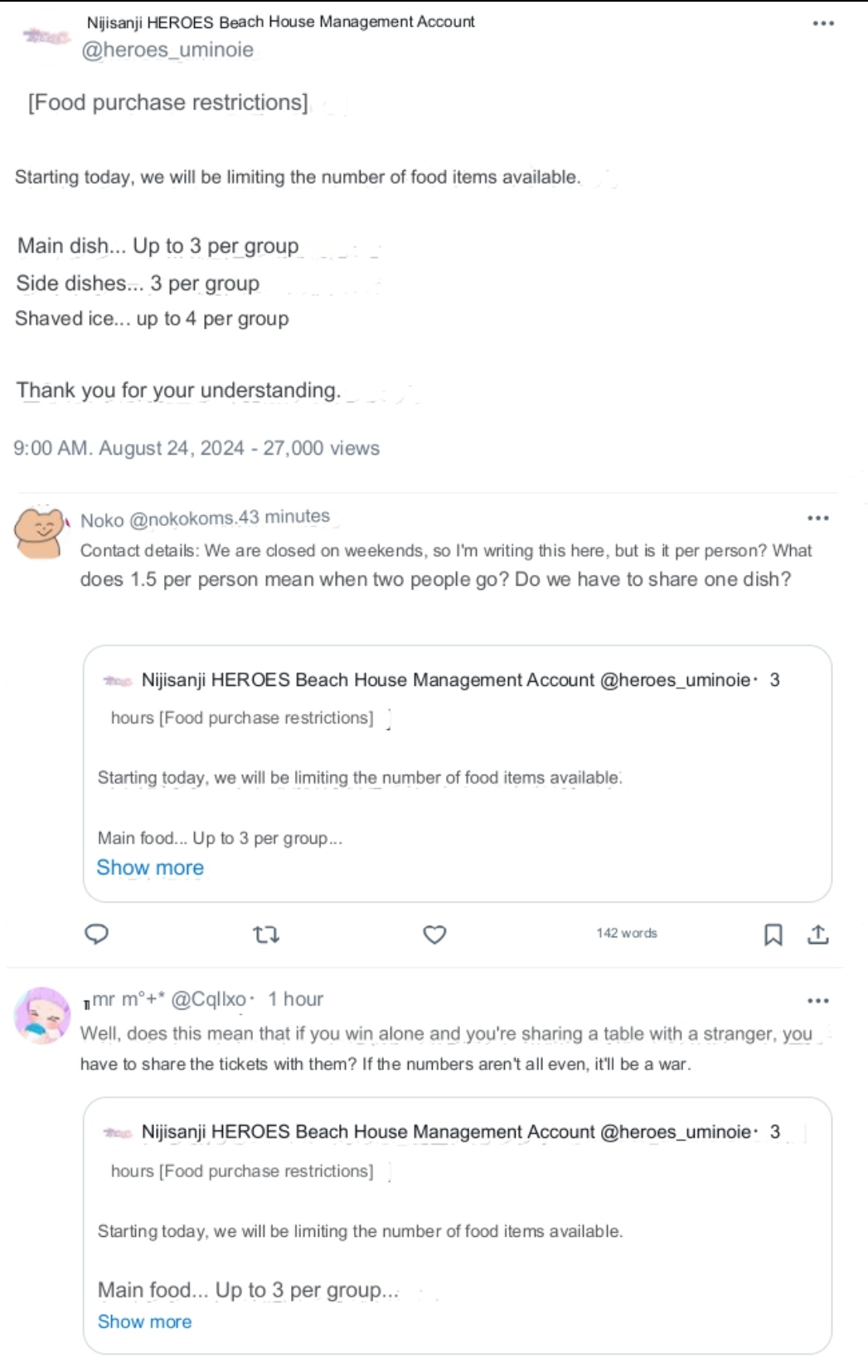
Task: Bookmark Noko's reply
Action: pos(773,935)
